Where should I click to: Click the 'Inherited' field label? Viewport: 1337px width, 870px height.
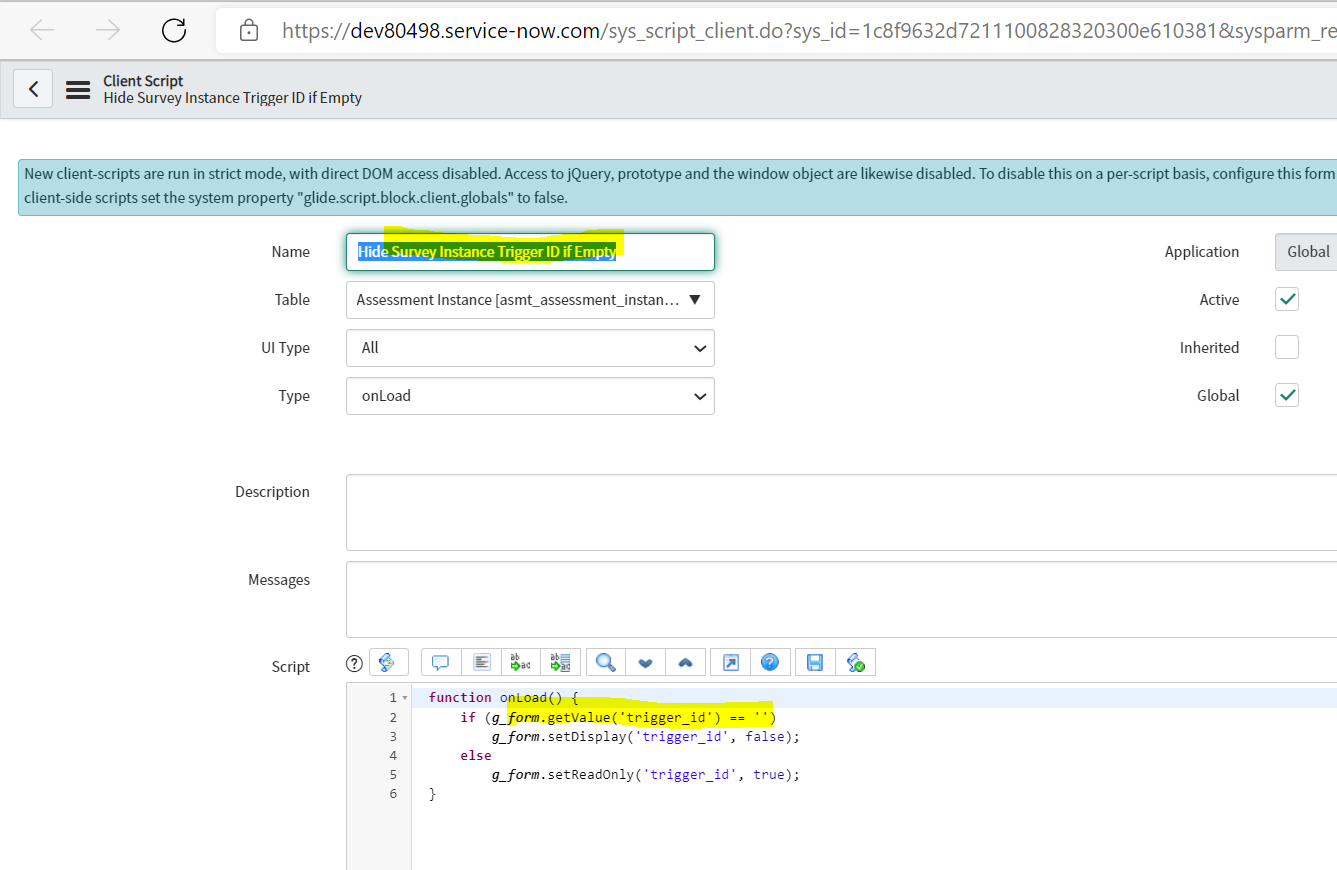(1209, 348)
